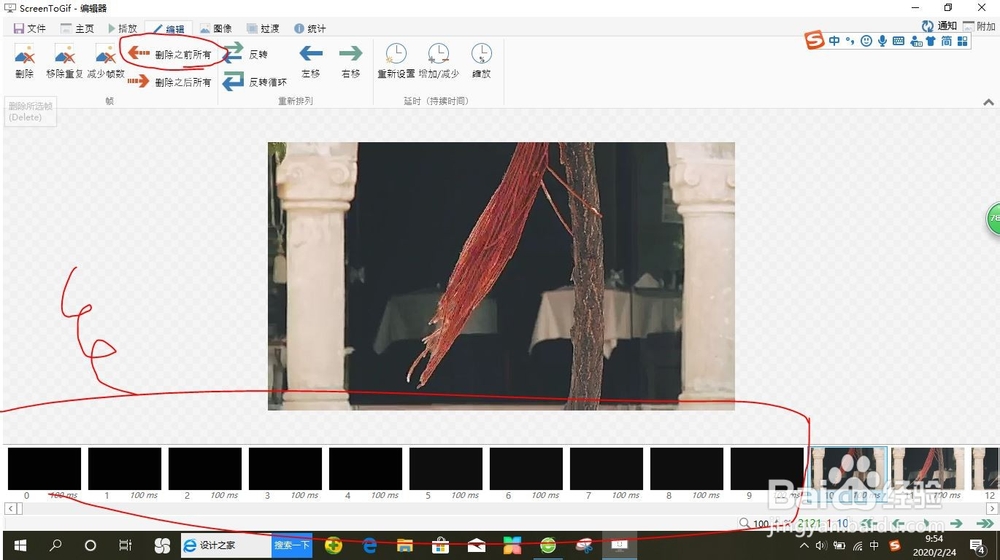Go to the next frame arrow
This screenshot has height=560, width=1000.
(956, 523)
